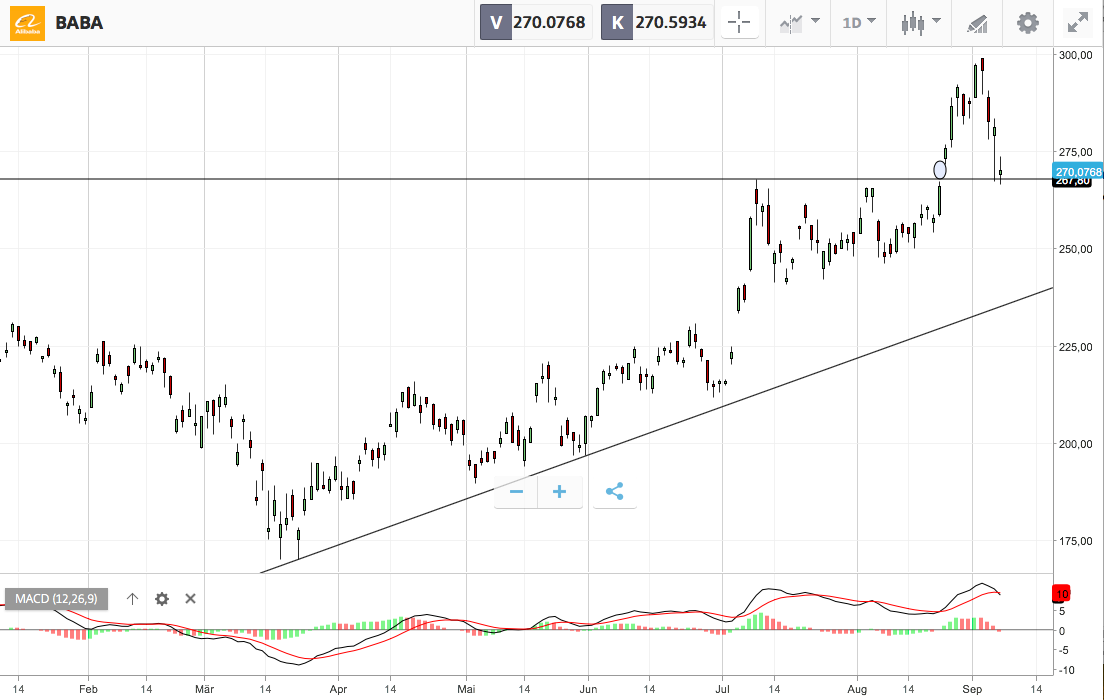Click the K buy price 270.5934
1104x700 pixels.
point(657,23)
